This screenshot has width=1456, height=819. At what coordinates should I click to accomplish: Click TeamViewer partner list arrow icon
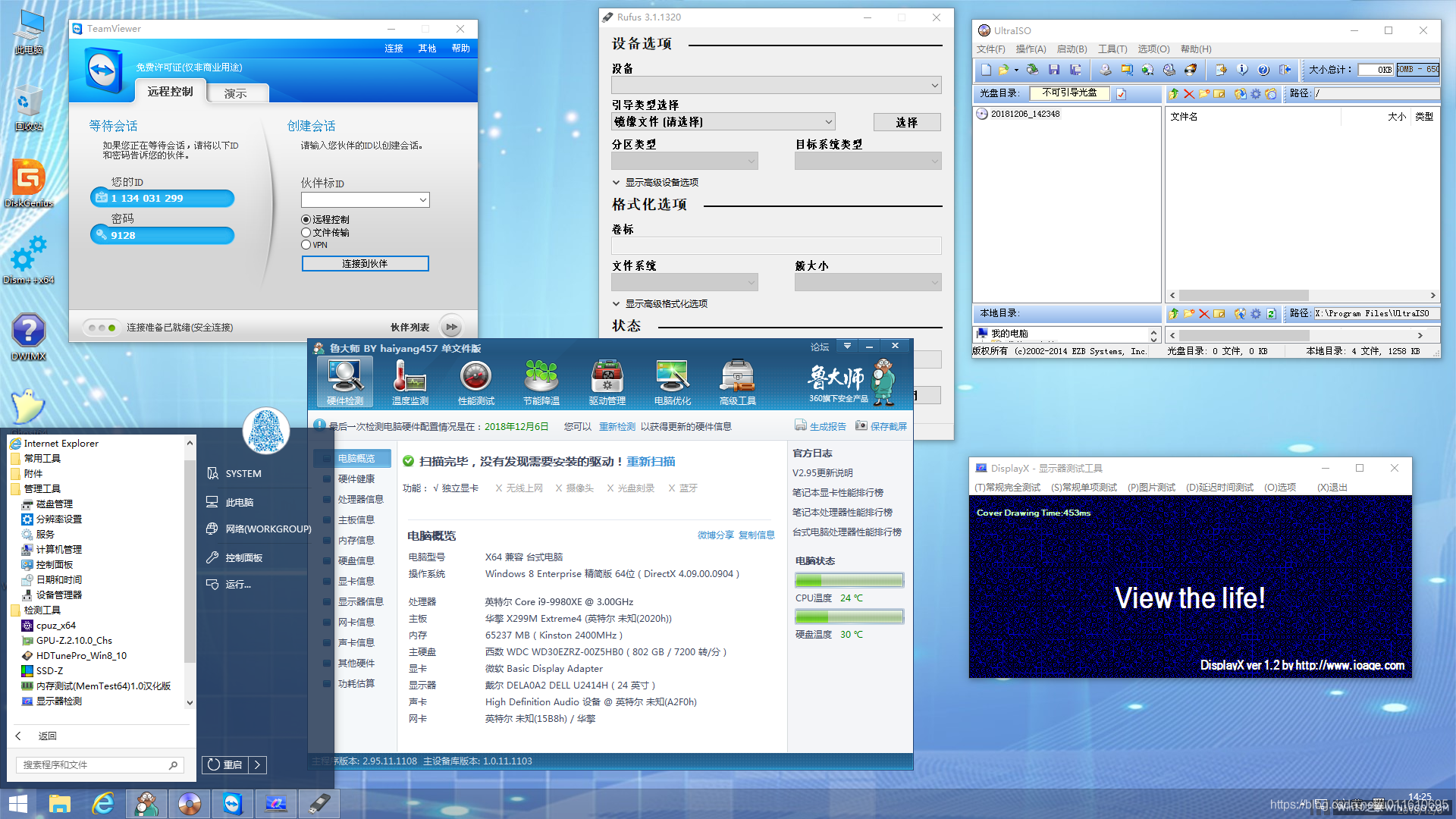[451, 328]
